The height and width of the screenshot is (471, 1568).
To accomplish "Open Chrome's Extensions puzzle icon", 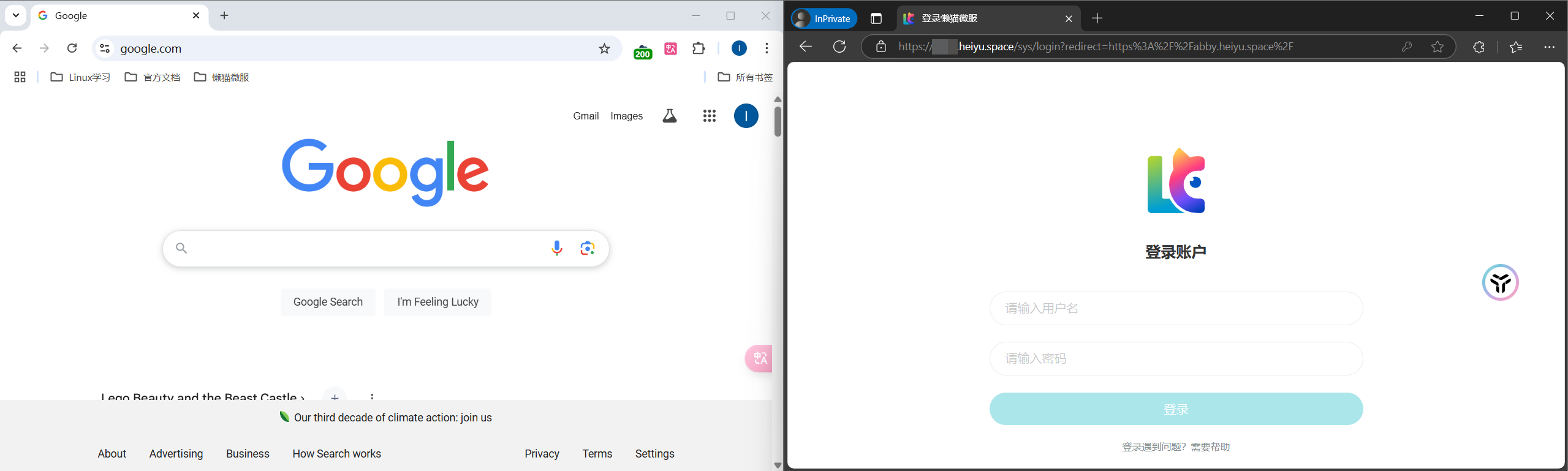I will 699,48.
